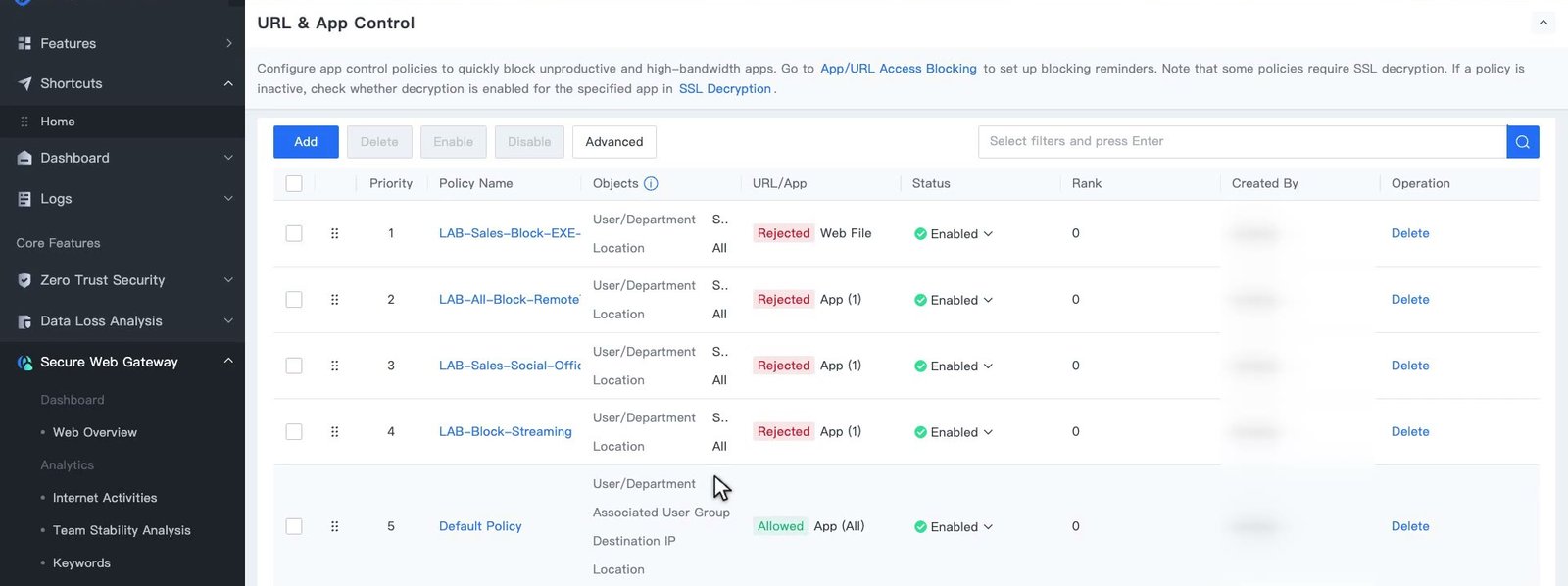The height and width of the screenshot is (586, 1568).
Task: Click drag handle for LAB-Sales-Social row
Action: (x=334, y=366)
